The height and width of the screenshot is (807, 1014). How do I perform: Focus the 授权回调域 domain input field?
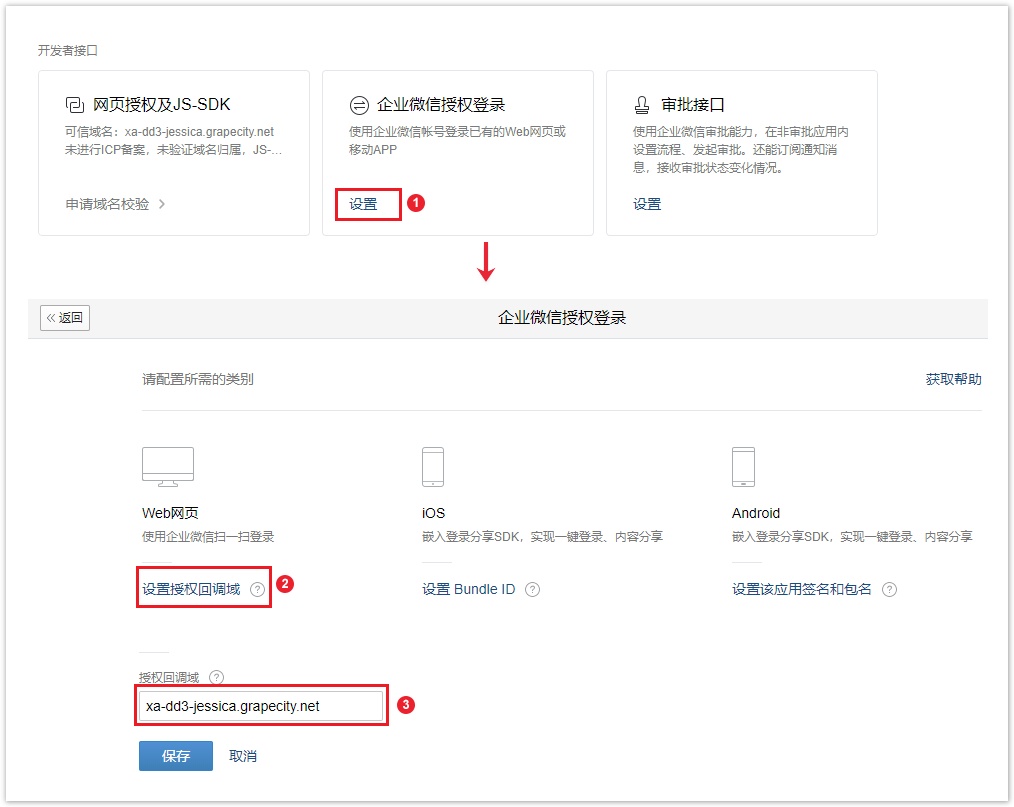pyautogui.click(x=261, y=705)
